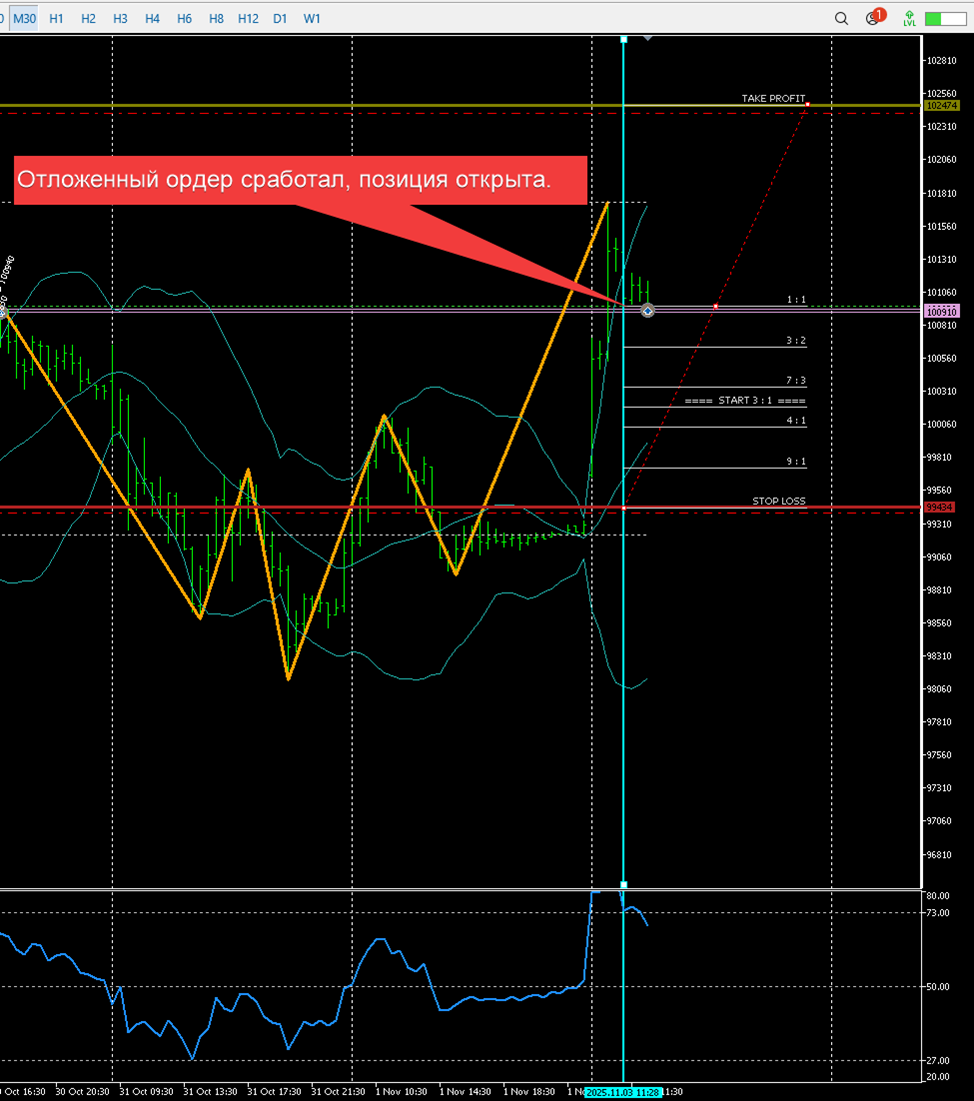Select the W1 weekly timeframe
Screen dimensions: 974x1101
[x=312, y=18]
